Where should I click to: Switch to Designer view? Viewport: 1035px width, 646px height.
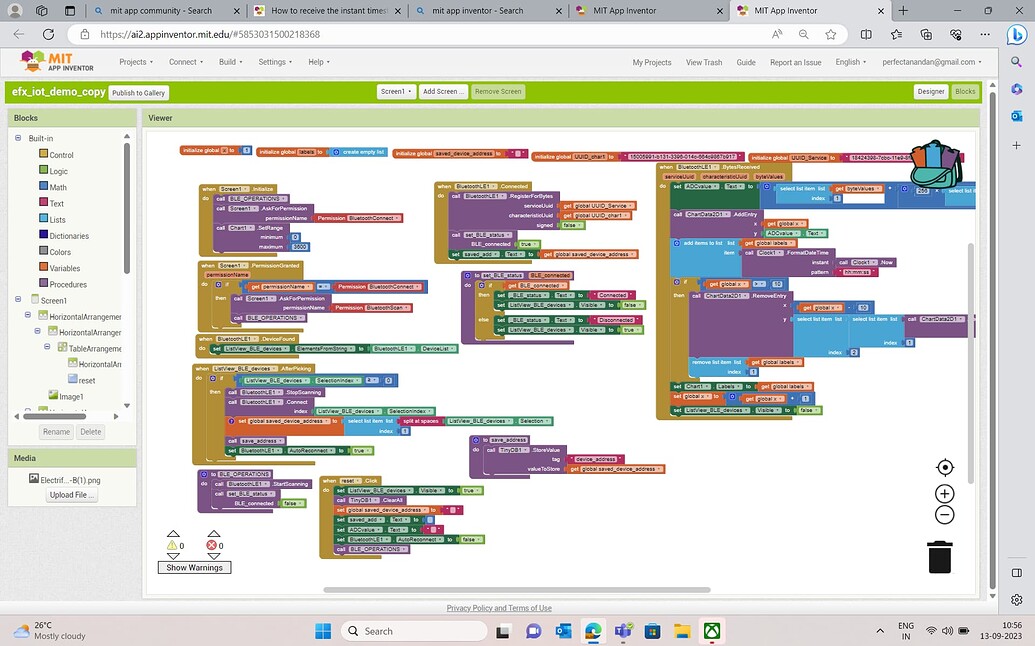click(931, 92)
